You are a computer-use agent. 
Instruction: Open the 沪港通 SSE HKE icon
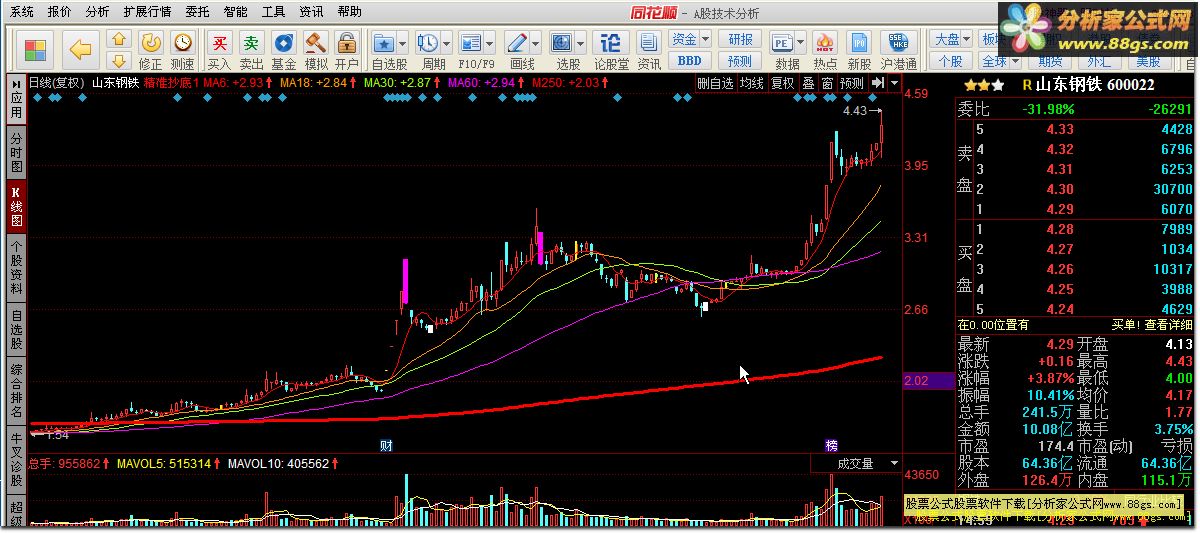[898, 43]
